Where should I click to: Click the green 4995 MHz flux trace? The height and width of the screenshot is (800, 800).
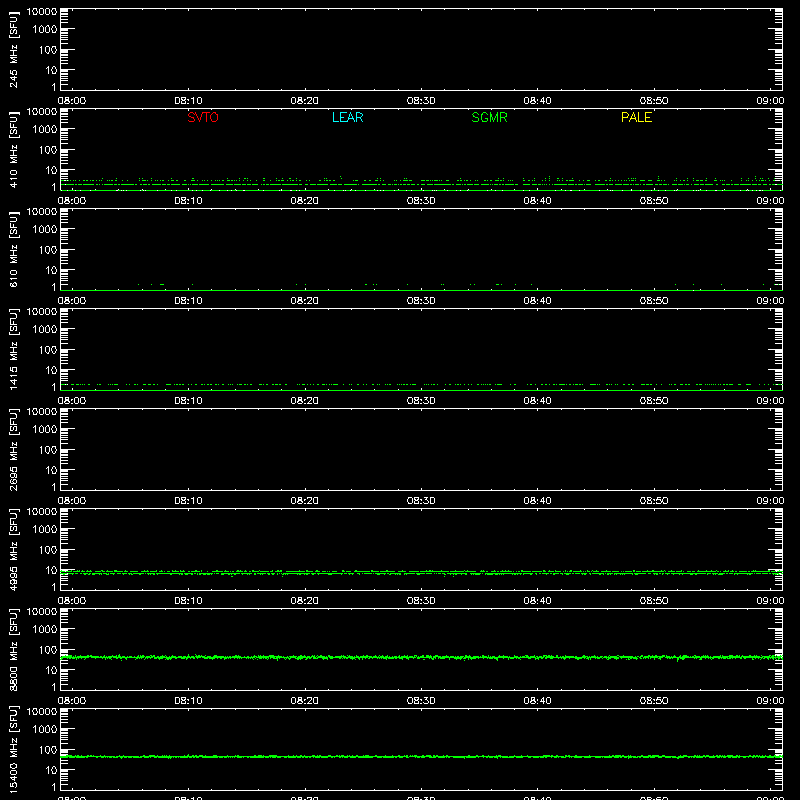pos(421,573)
